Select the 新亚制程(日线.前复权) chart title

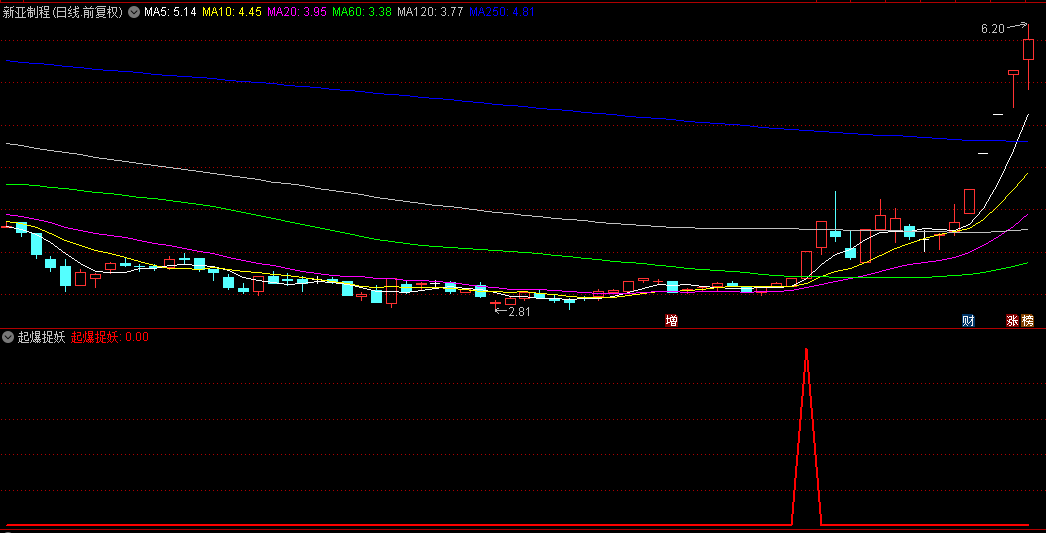pyautogui.click(x=63, y=11)
